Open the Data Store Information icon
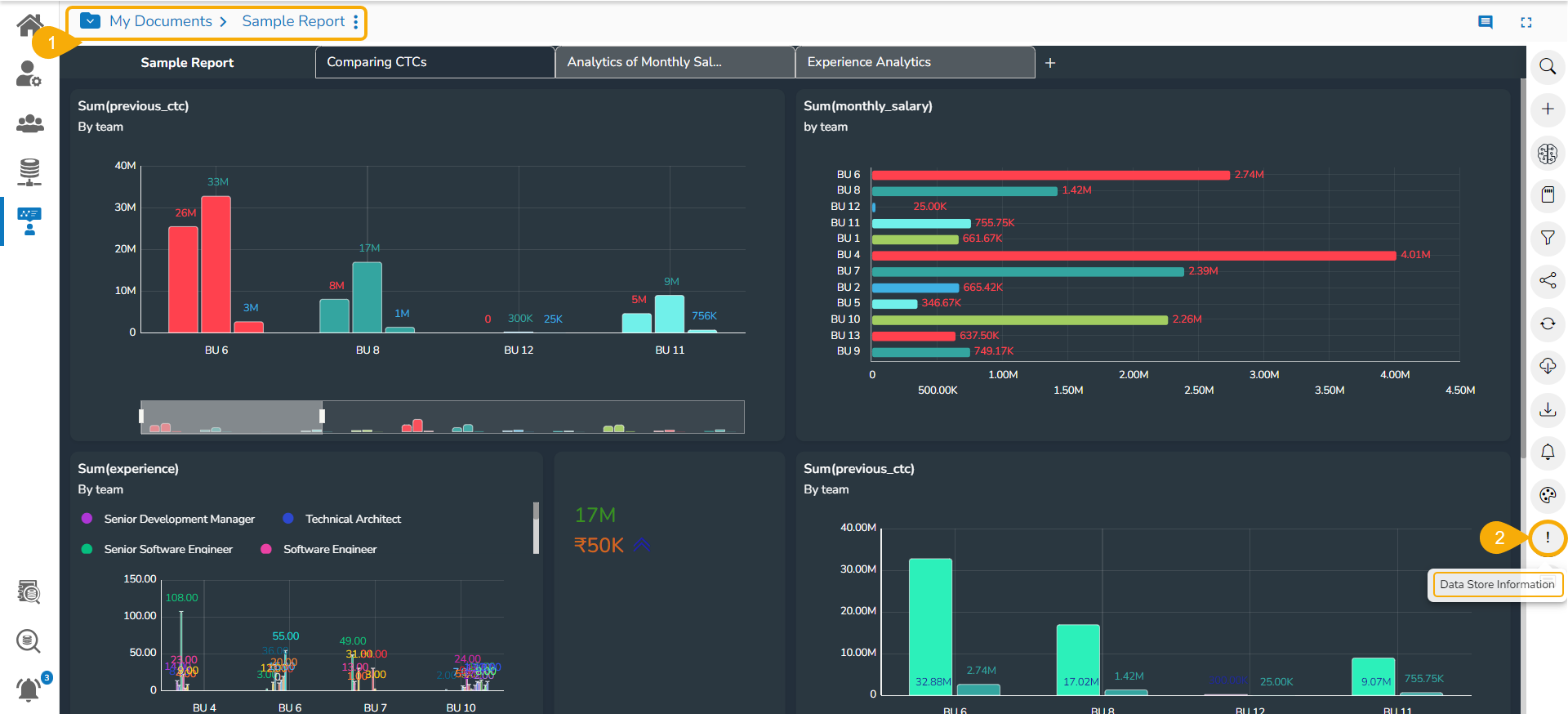The image size is (1568, 714). coord(1547,538)
